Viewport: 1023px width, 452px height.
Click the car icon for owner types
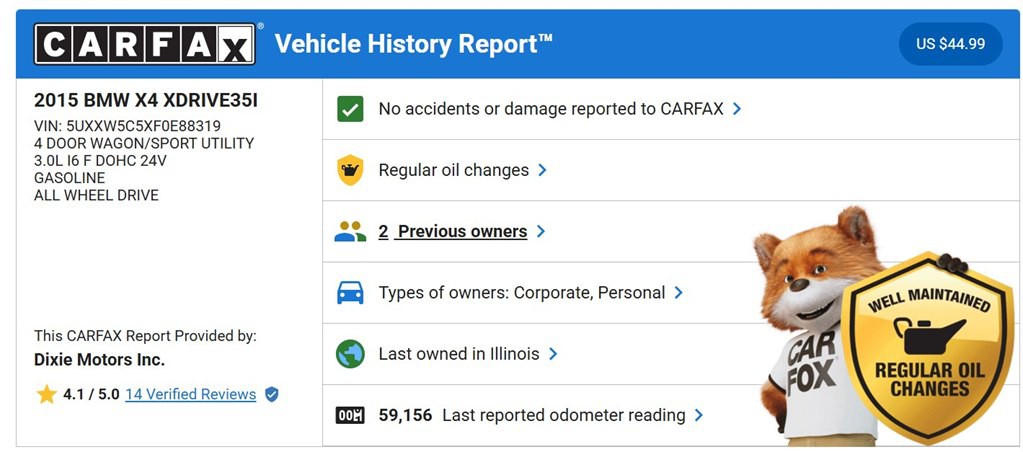(350, 293)
